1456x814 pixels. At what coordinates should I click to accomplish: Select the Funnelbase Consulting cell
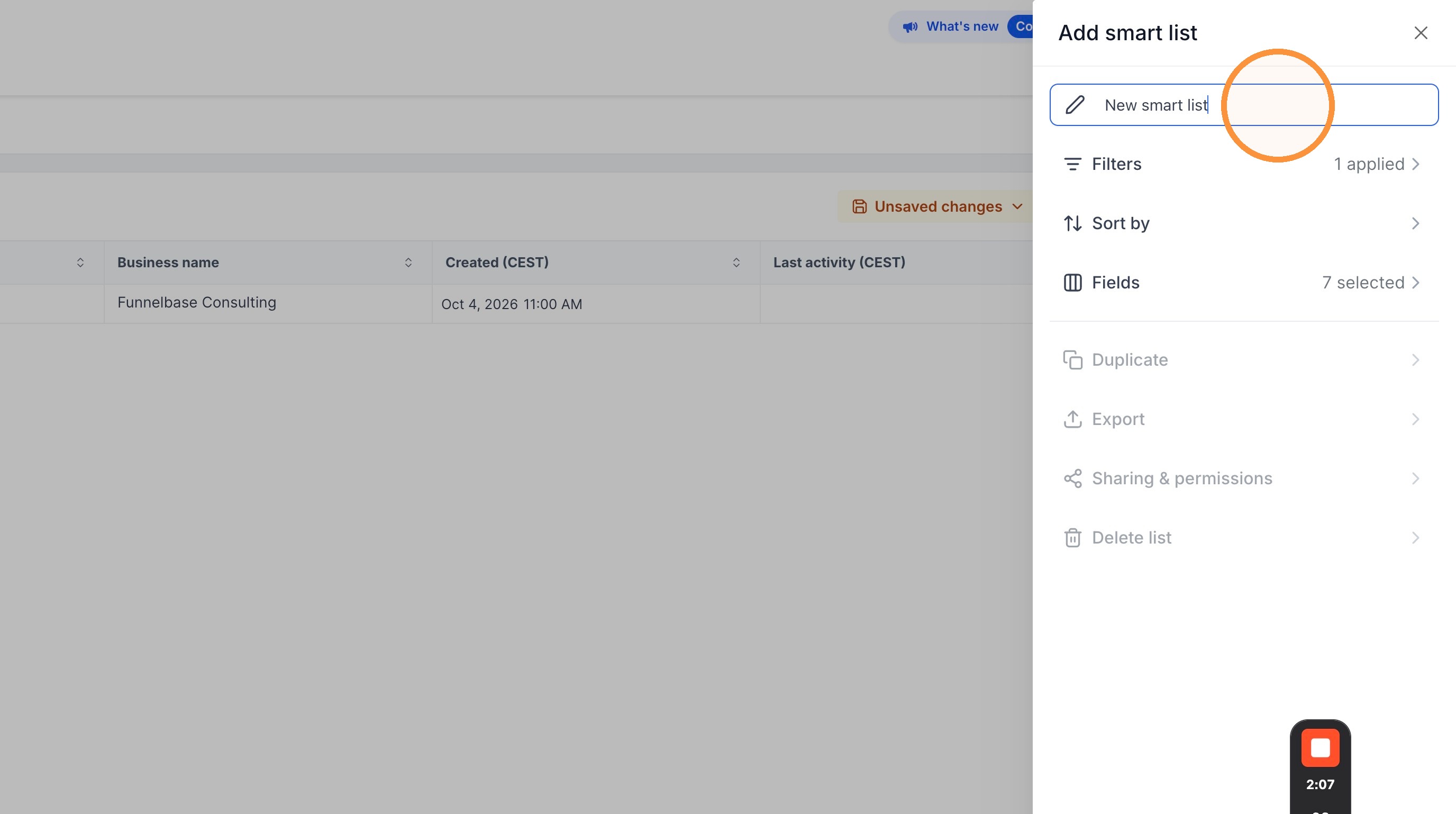click(268, 304)
